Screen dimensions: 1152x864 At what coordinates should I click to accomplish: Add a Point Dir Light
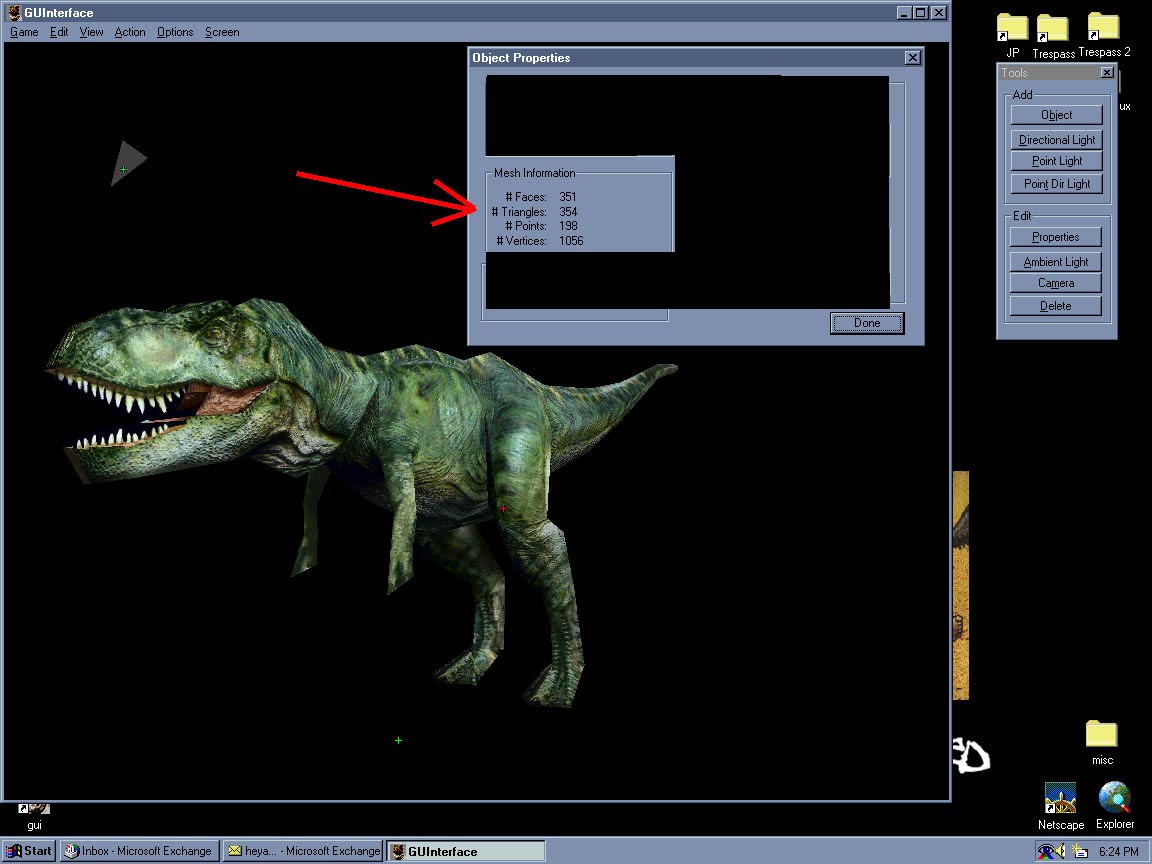tap(1056, 184)
